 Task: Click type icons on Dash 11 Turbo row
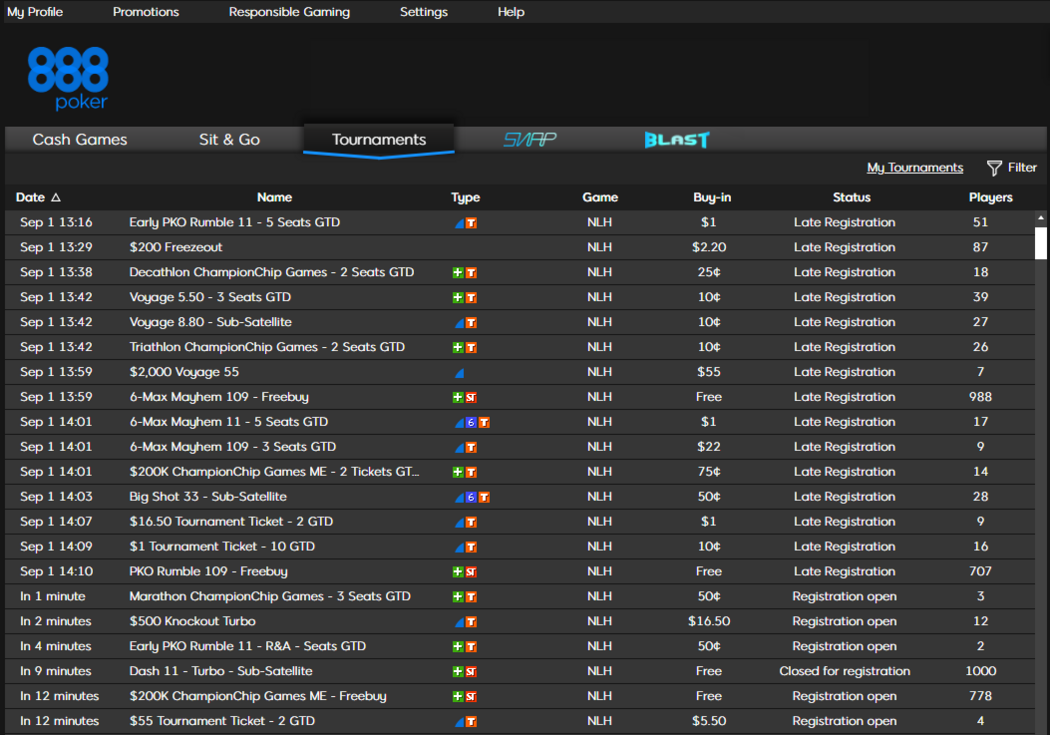click(465, 672)
